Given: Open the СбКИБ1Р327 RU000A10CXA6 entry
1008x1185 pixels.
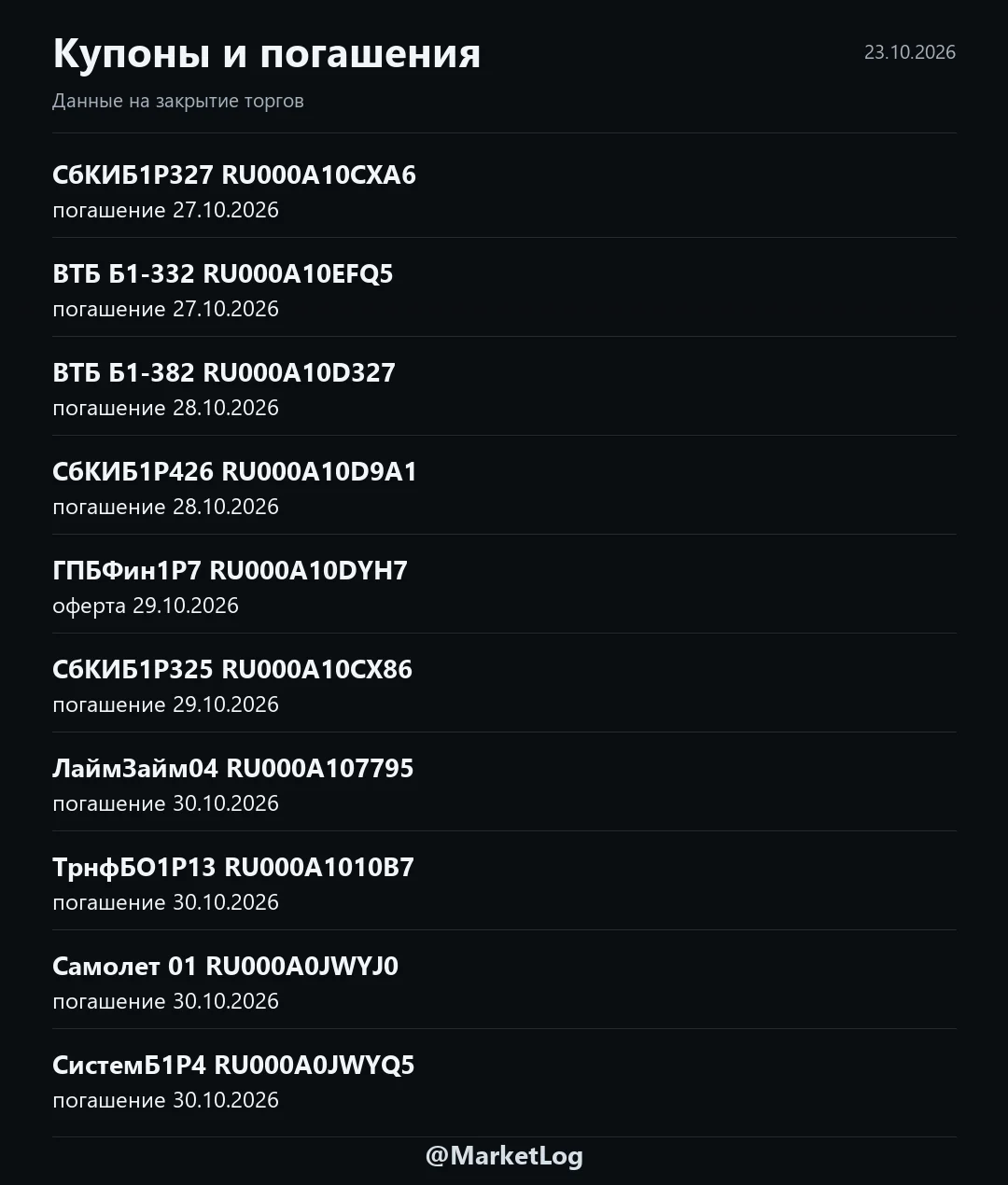Looking at the screenshot, I should (x=504, y=187).
